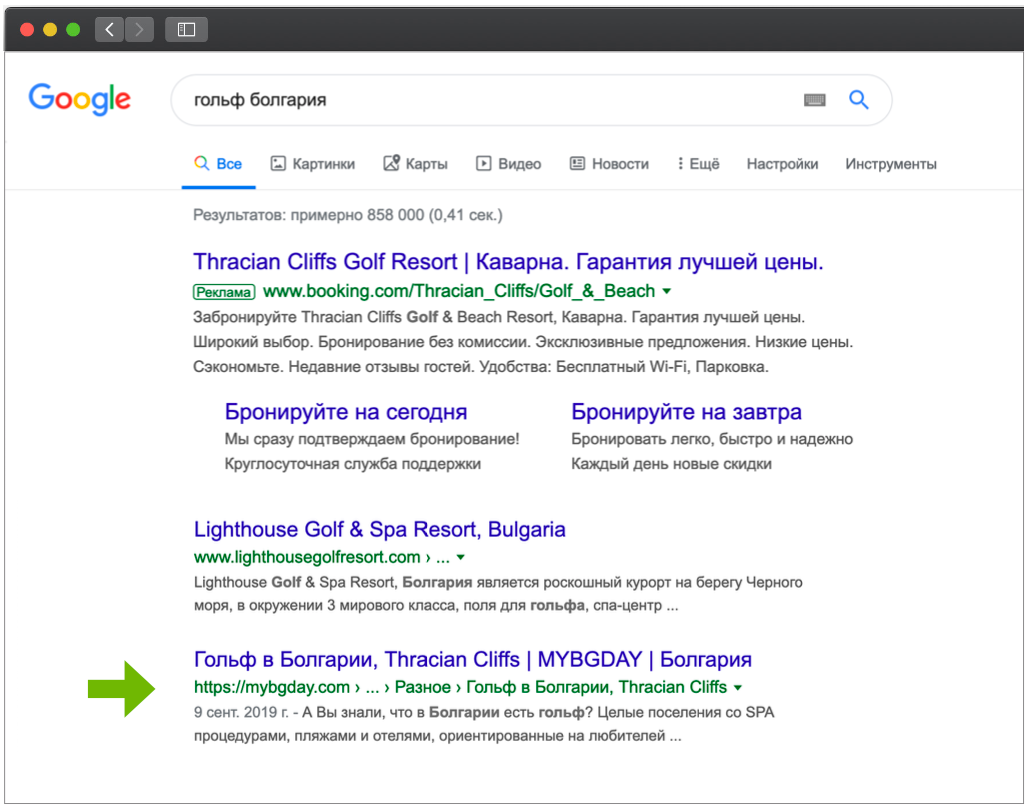Click the browser forward arrow
The image size is (1030, 808).
tap(139, 29)
